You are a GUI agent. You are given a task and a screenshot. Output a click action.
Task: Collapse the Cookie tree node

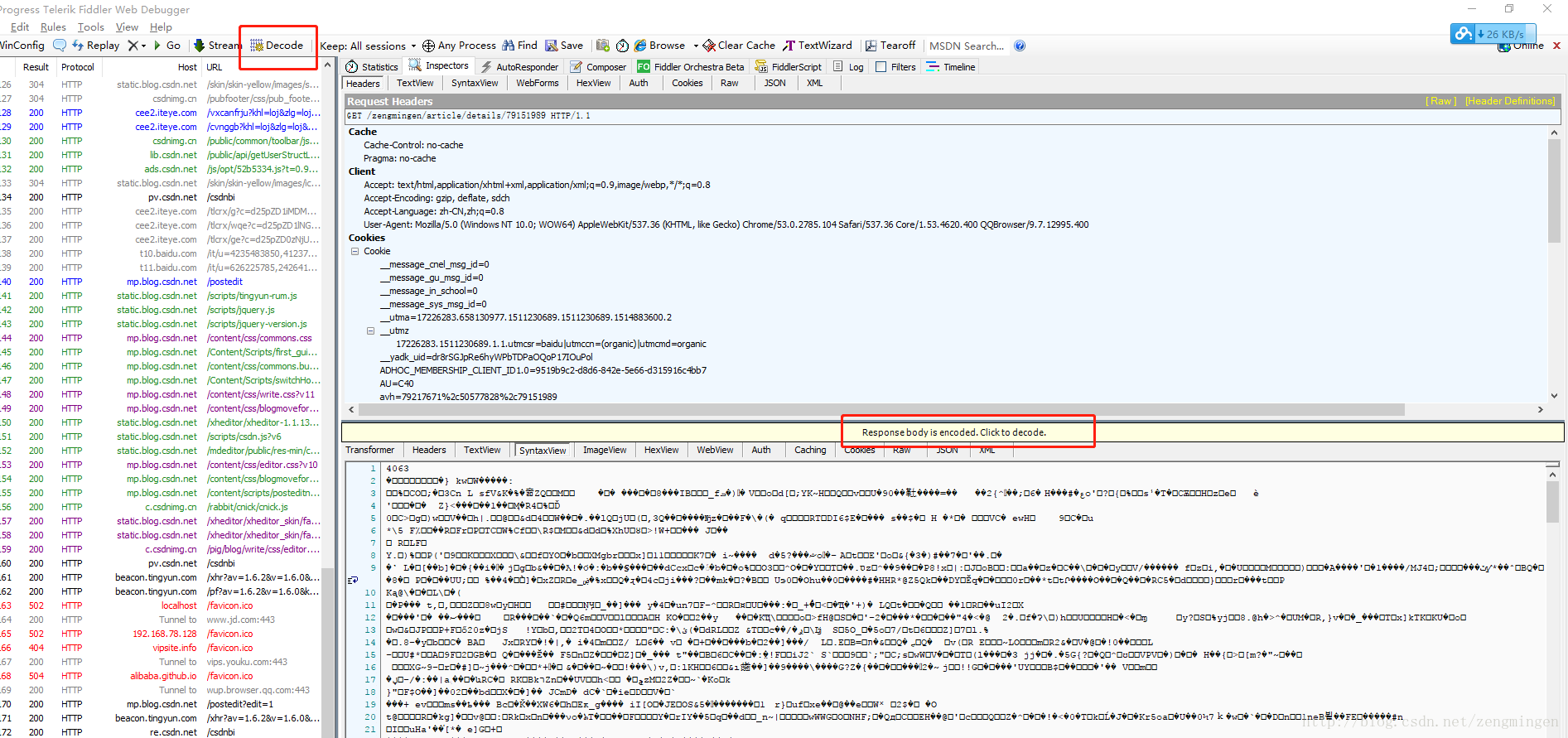[x=355, y=251]
